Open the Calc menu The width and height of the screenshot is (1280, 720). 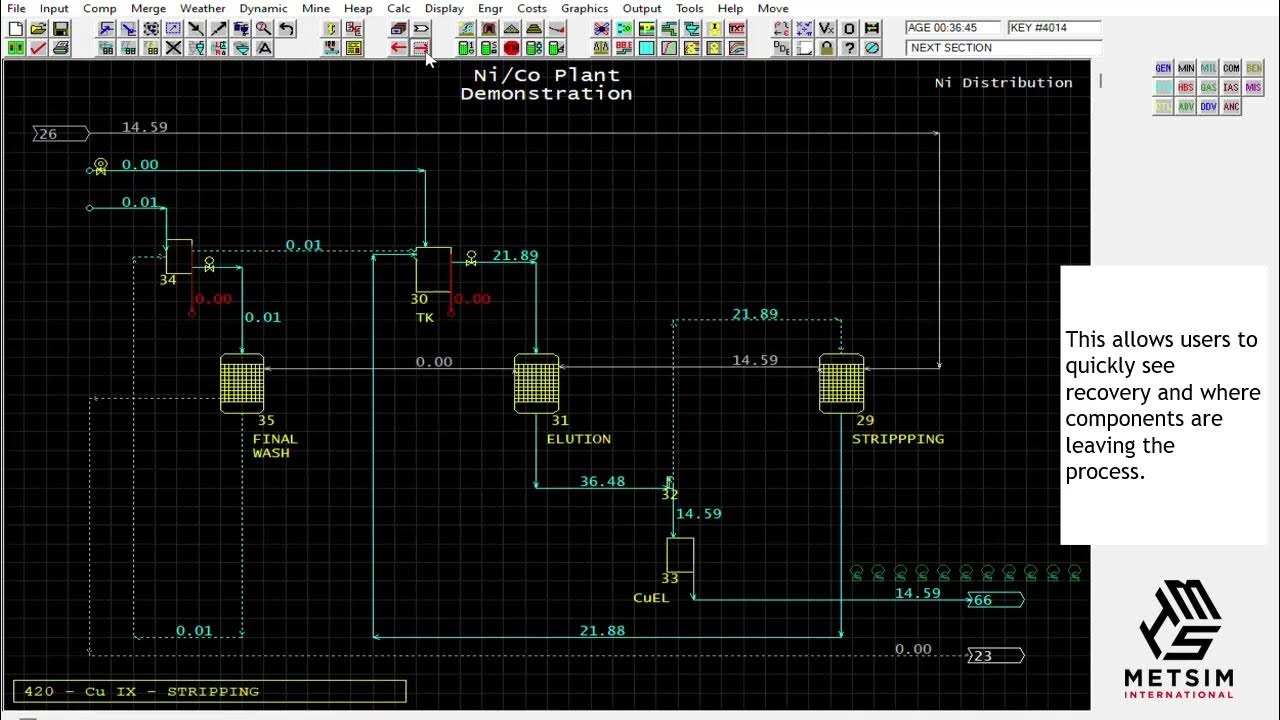pyautogui.click(x=399, y=8)
